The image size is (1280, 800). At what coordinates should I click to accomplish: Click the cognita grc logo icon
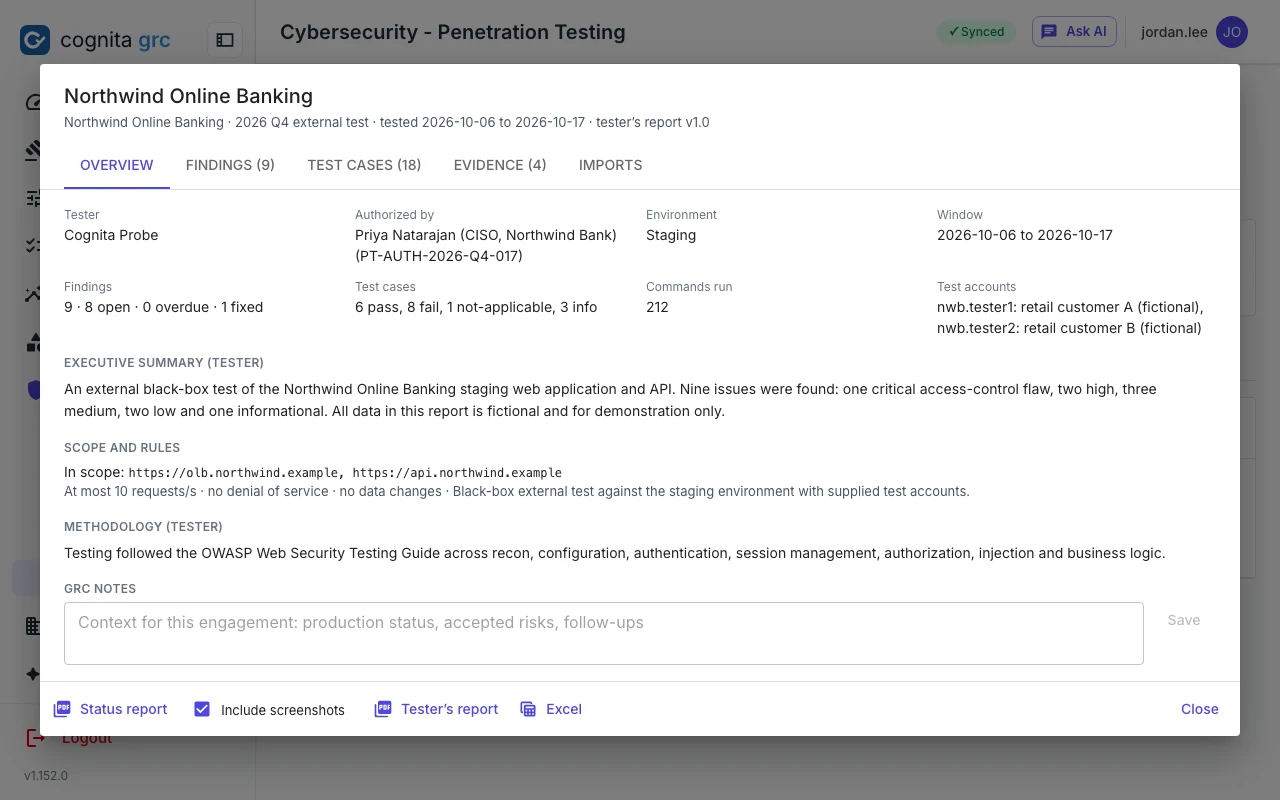point(35,40)
